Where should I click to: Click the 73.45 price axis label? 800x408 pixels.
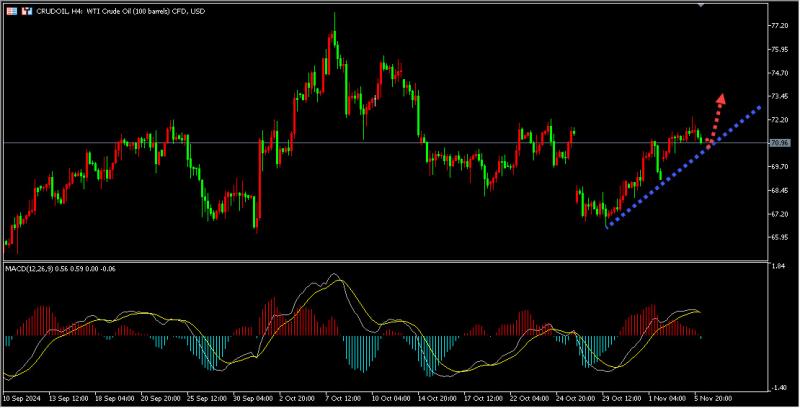[x=780, y=96]
